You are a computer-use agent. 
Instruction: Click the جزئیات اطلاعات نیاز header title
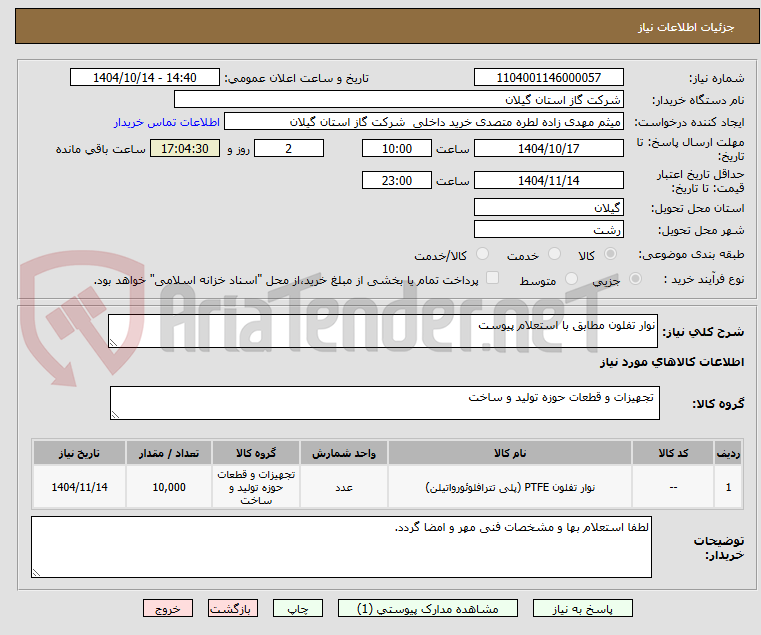pyautogui.click(x=686, y=27)
